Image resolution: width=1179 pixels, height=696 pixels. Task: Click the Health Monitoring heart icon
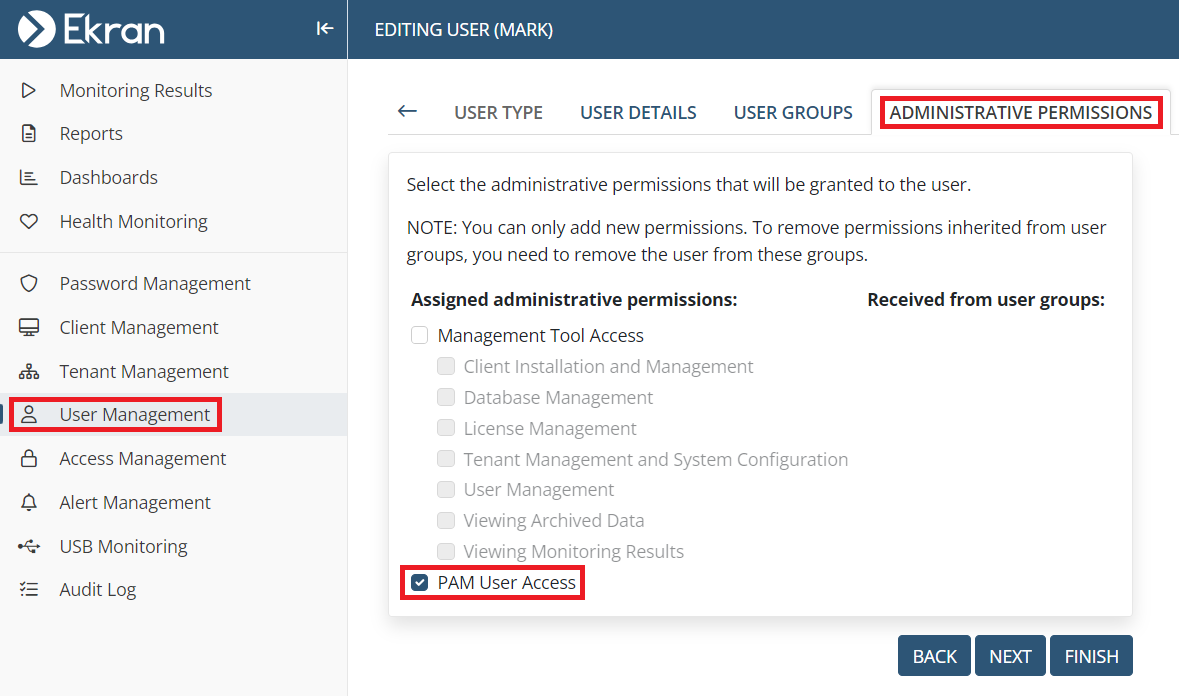tap(29, 222)
